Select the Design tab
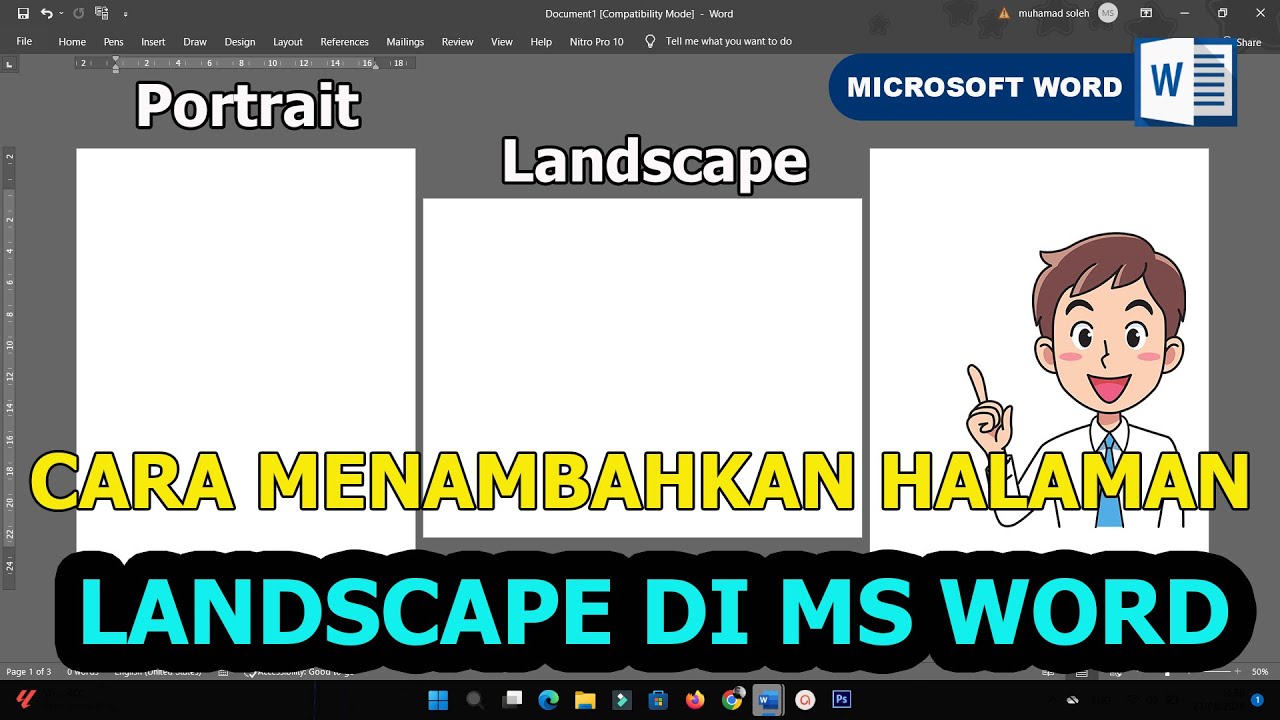This screenshot has height=720, width=1280. click(x=240, y=42)
